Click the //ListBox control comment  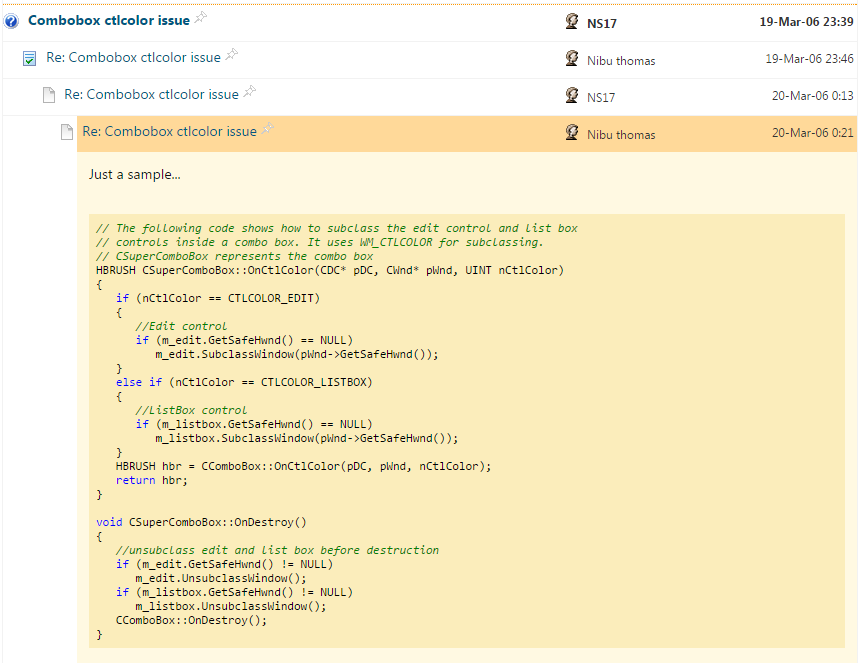191,410
